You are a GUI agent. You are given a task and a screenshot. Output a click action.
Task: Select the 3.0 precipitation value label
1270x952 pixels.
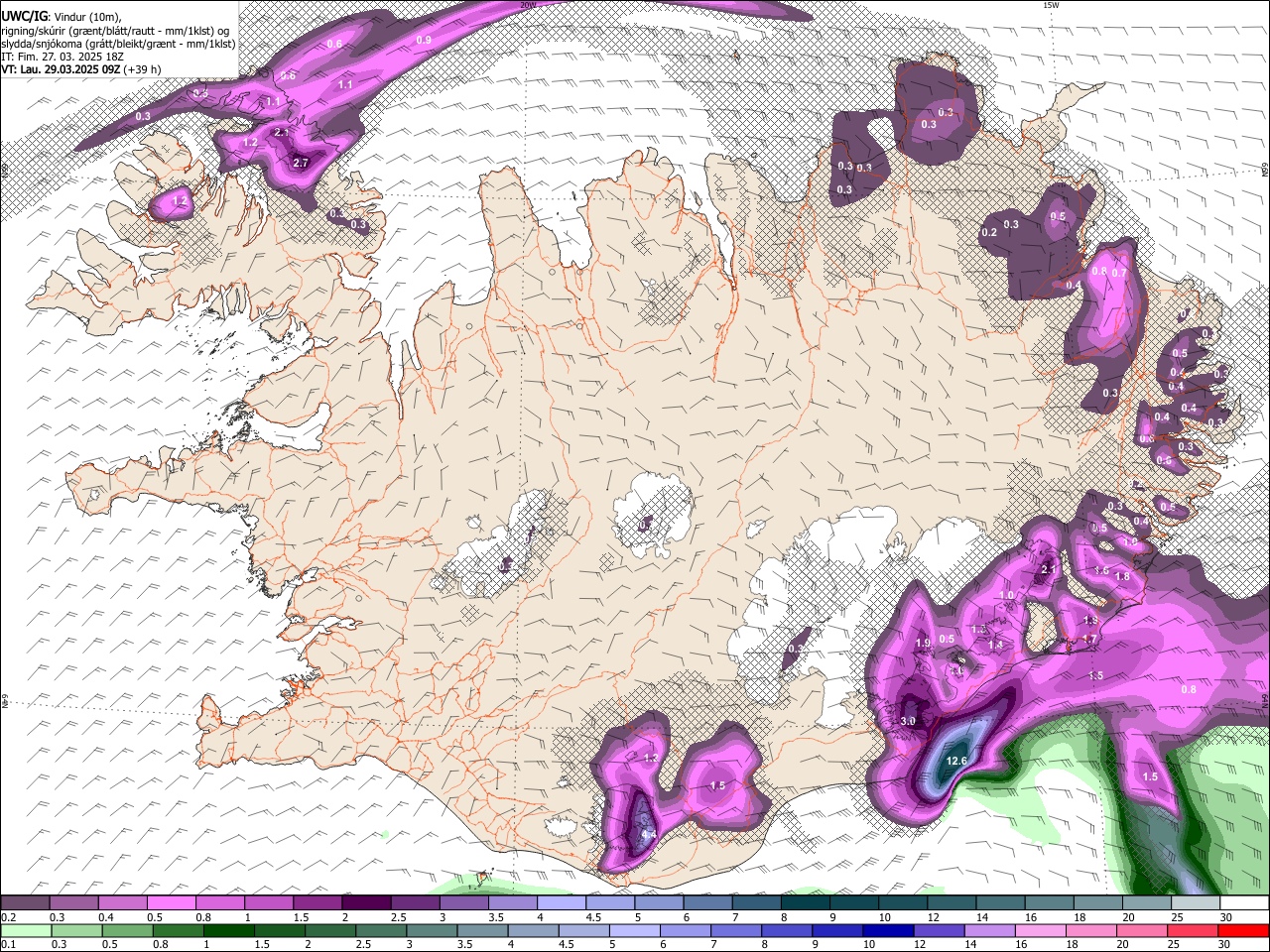(x=908, y=721)
